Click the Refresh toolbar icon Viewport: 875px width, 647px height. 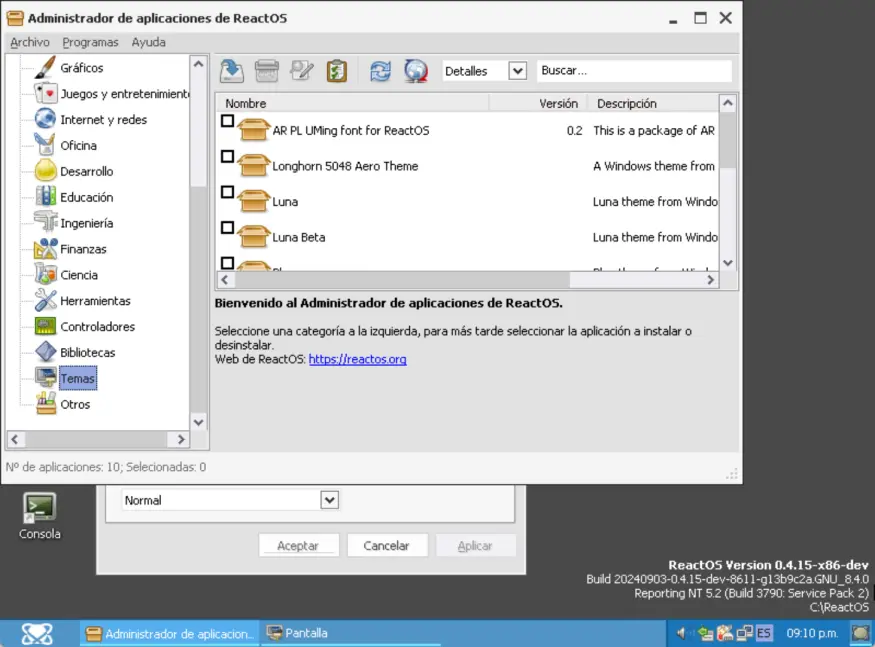coord(381,71)
